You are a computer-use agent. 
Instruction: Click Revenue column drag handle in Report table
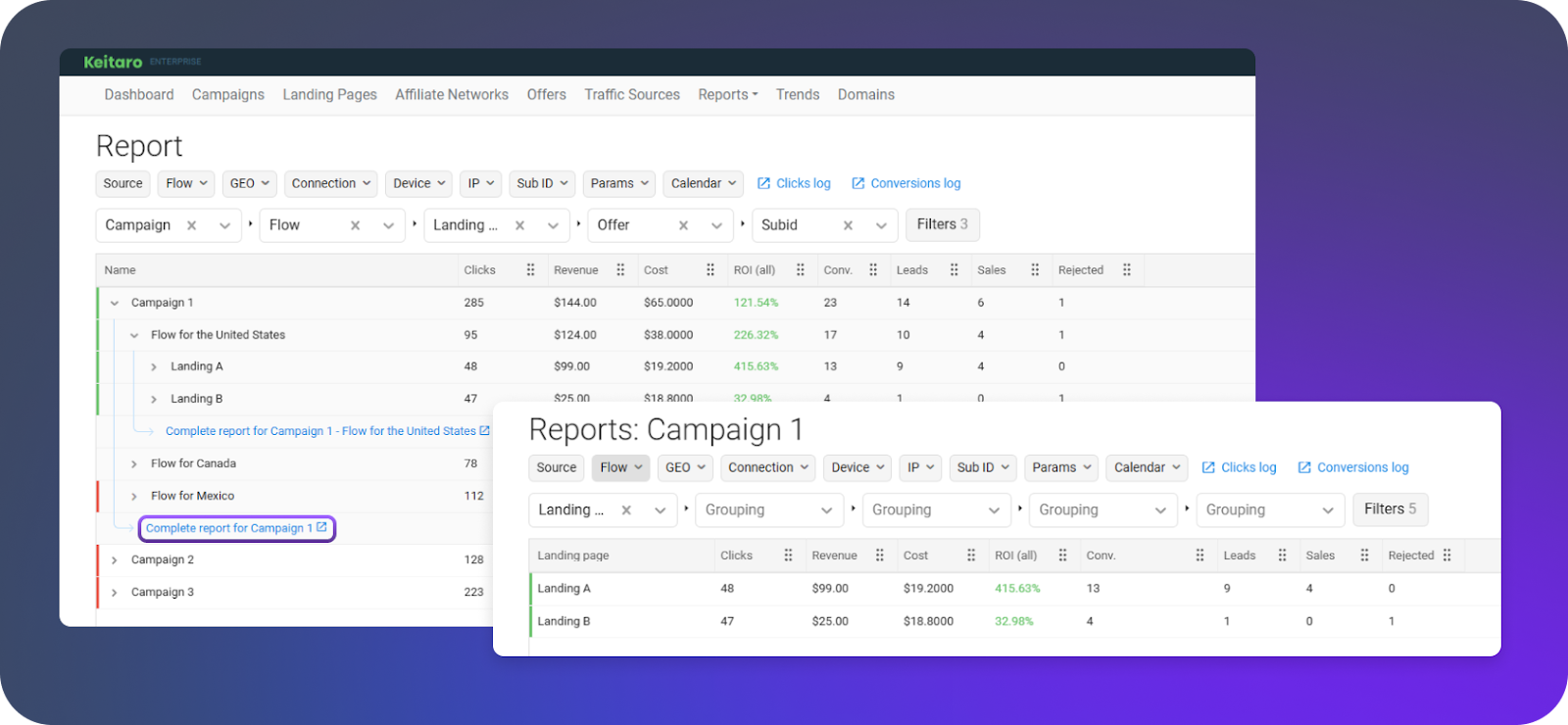coord(620,270)
